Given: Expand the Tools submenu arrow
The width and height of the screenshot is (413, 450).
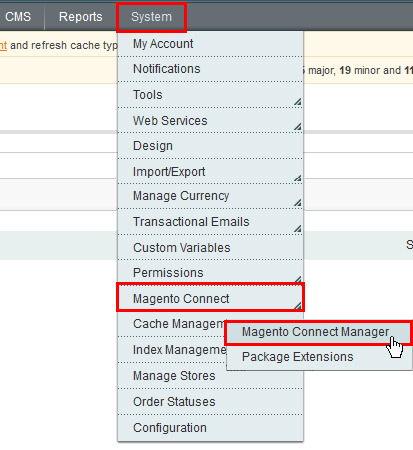Looking at the screenshot, I should (298, 102).
